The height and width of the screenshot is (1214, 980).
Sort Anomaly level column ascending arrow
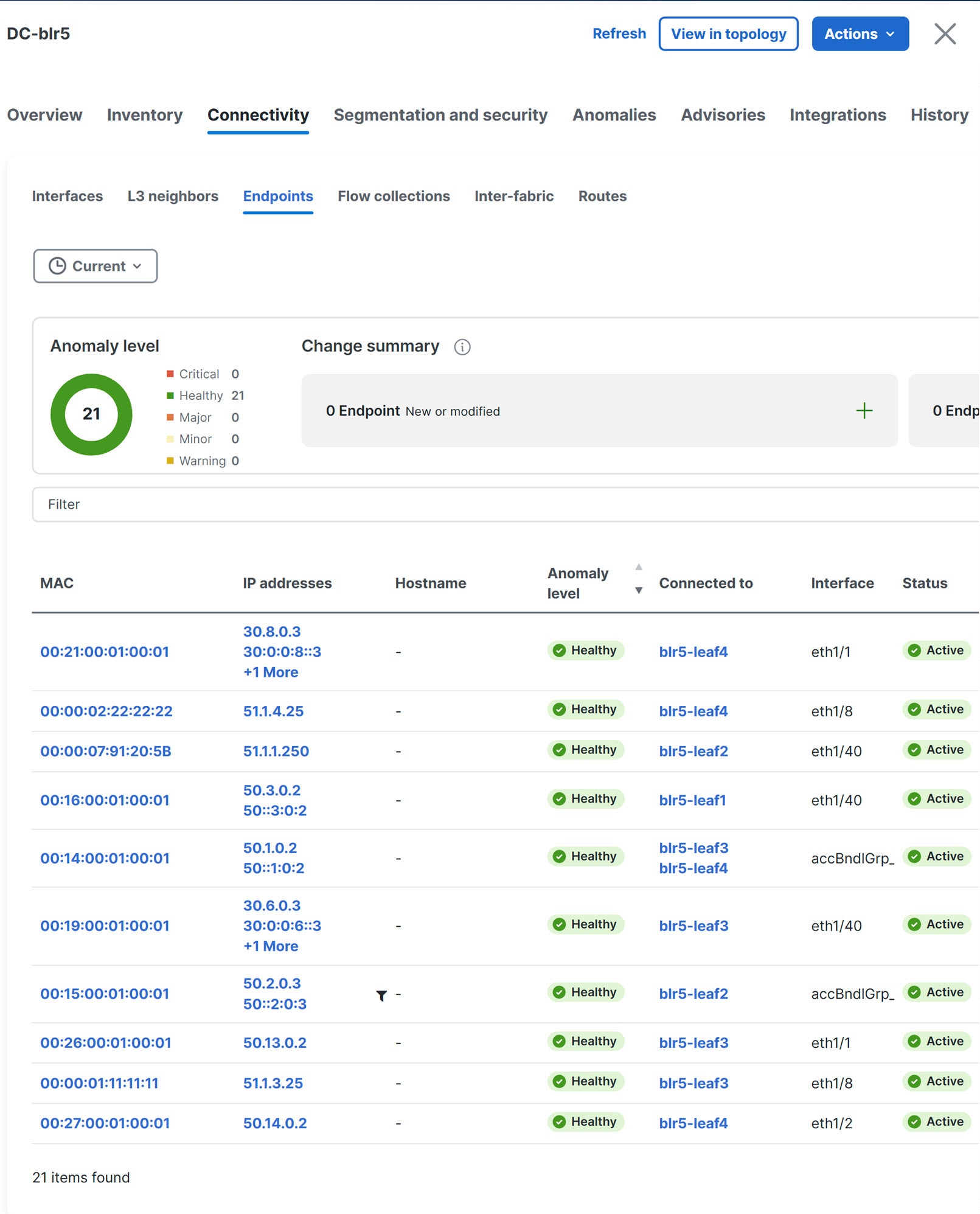[639, 567]
